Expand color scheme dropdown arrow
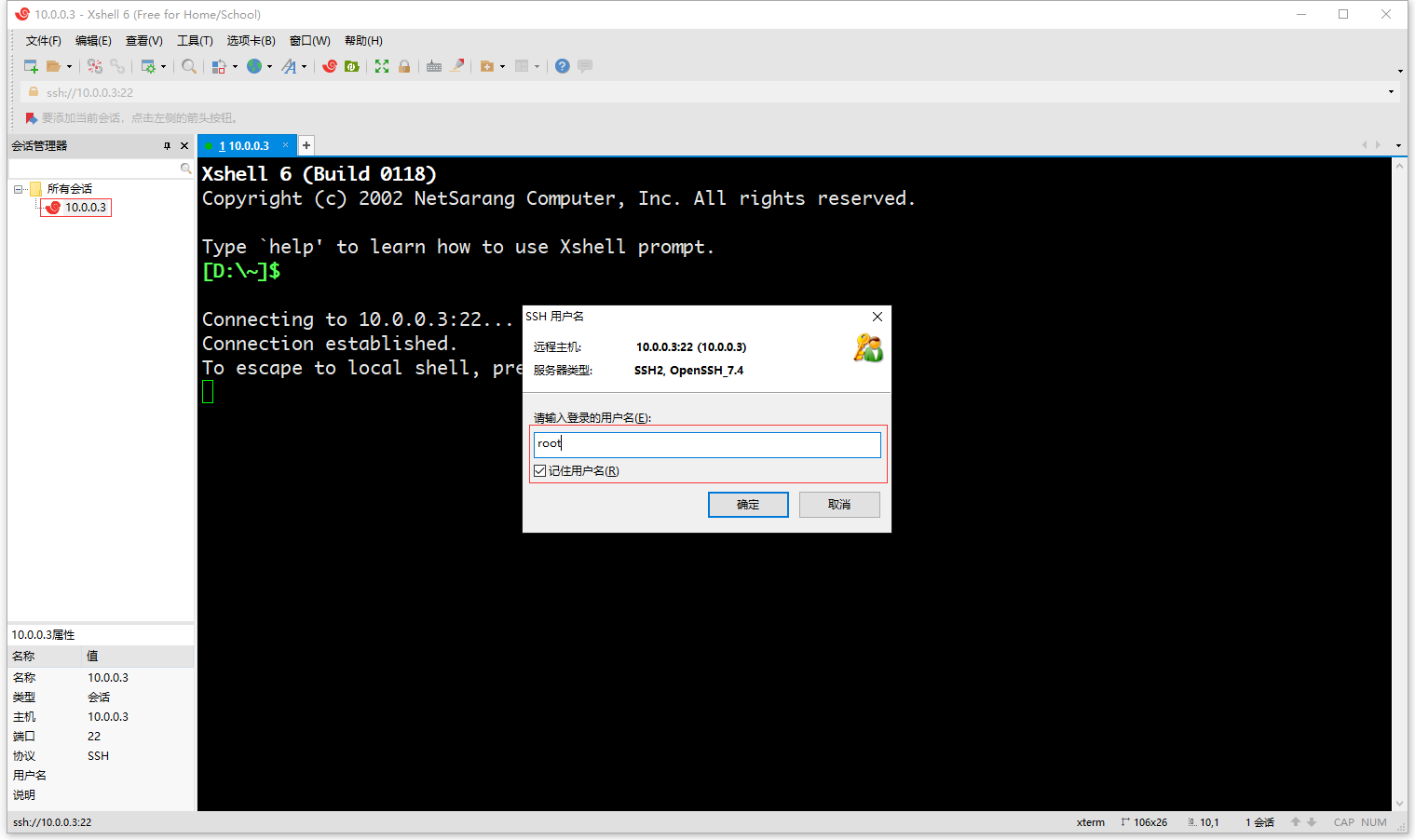The image size is (1415, 840). pos(235,67)
